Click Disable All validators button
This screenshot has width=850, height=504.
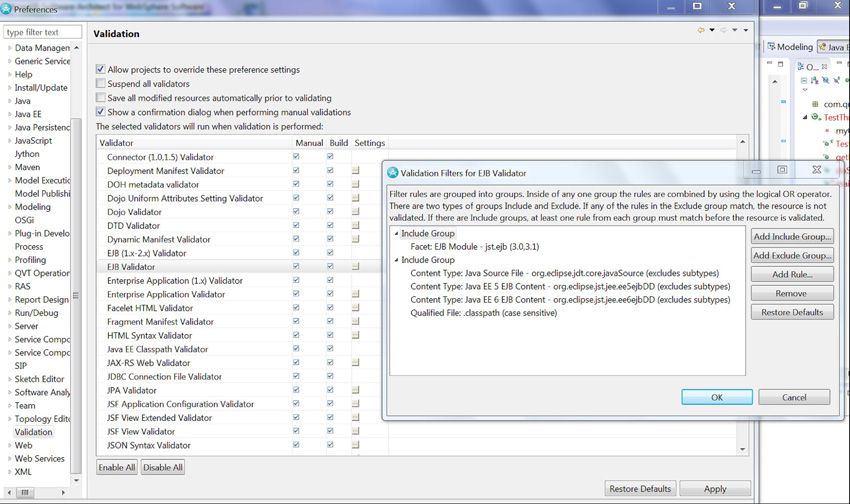coord(163,467)
